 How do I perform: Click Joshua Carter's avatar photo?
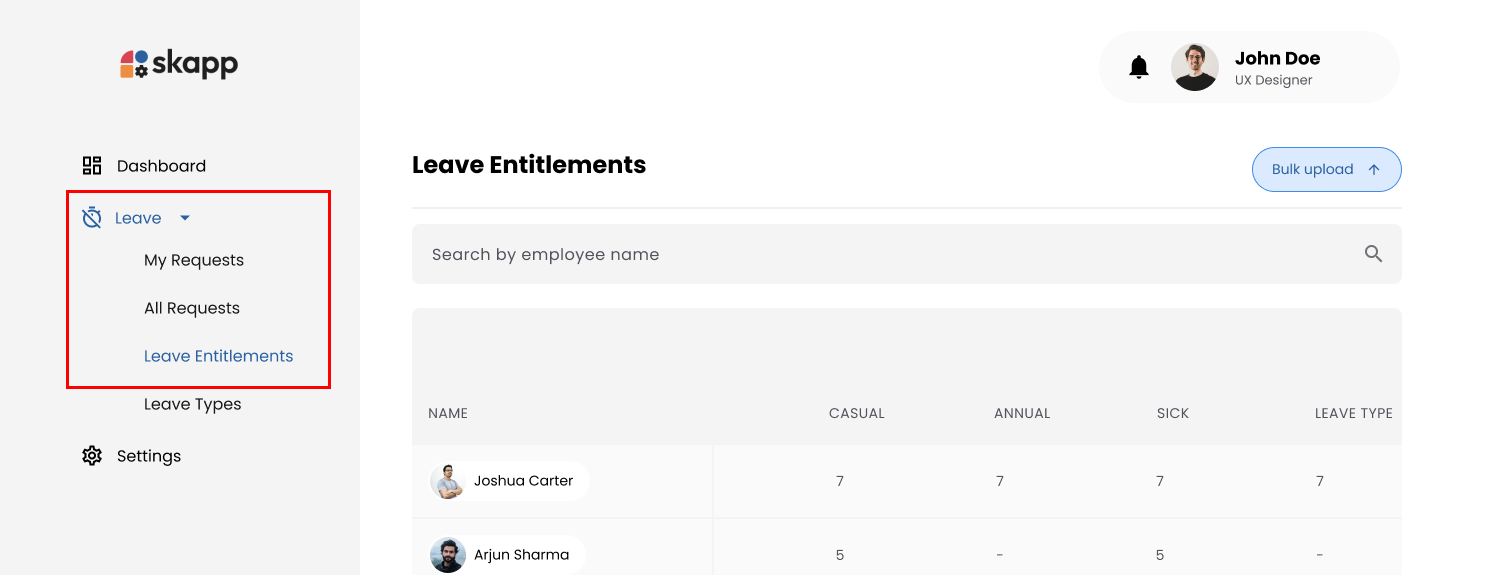point(448,481)
